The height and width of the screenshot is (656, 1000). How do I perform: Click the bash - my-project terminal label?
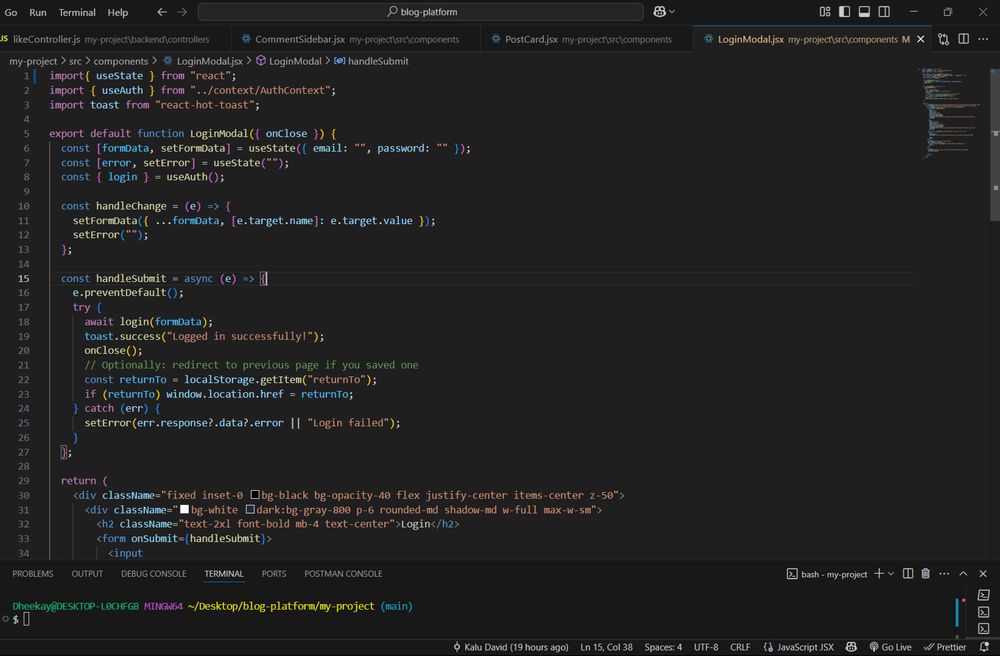tap(827, 574)
